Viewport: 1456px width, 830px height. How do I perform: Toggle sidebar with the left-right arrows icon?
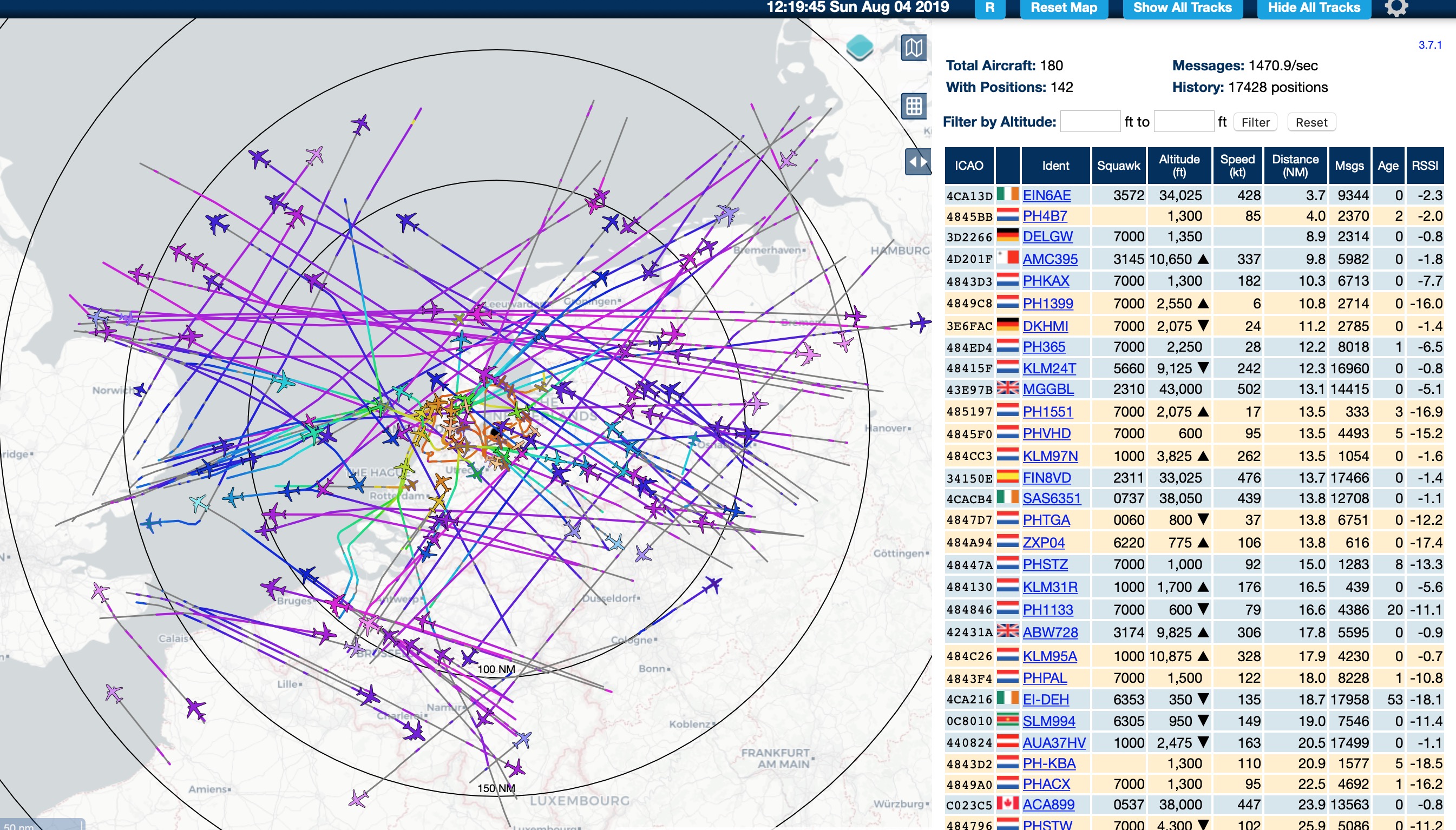coord(918,162)
